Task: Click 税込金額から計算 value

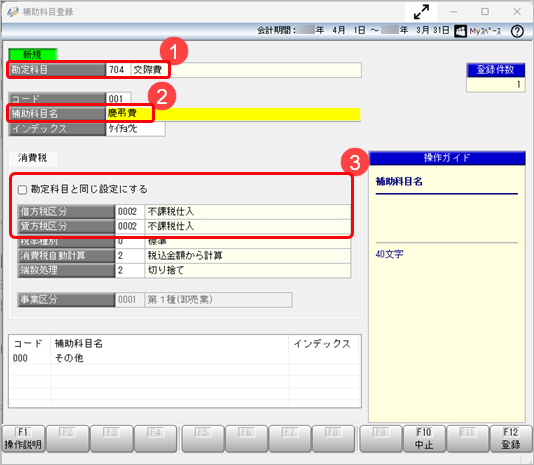Action: point(185,255)
